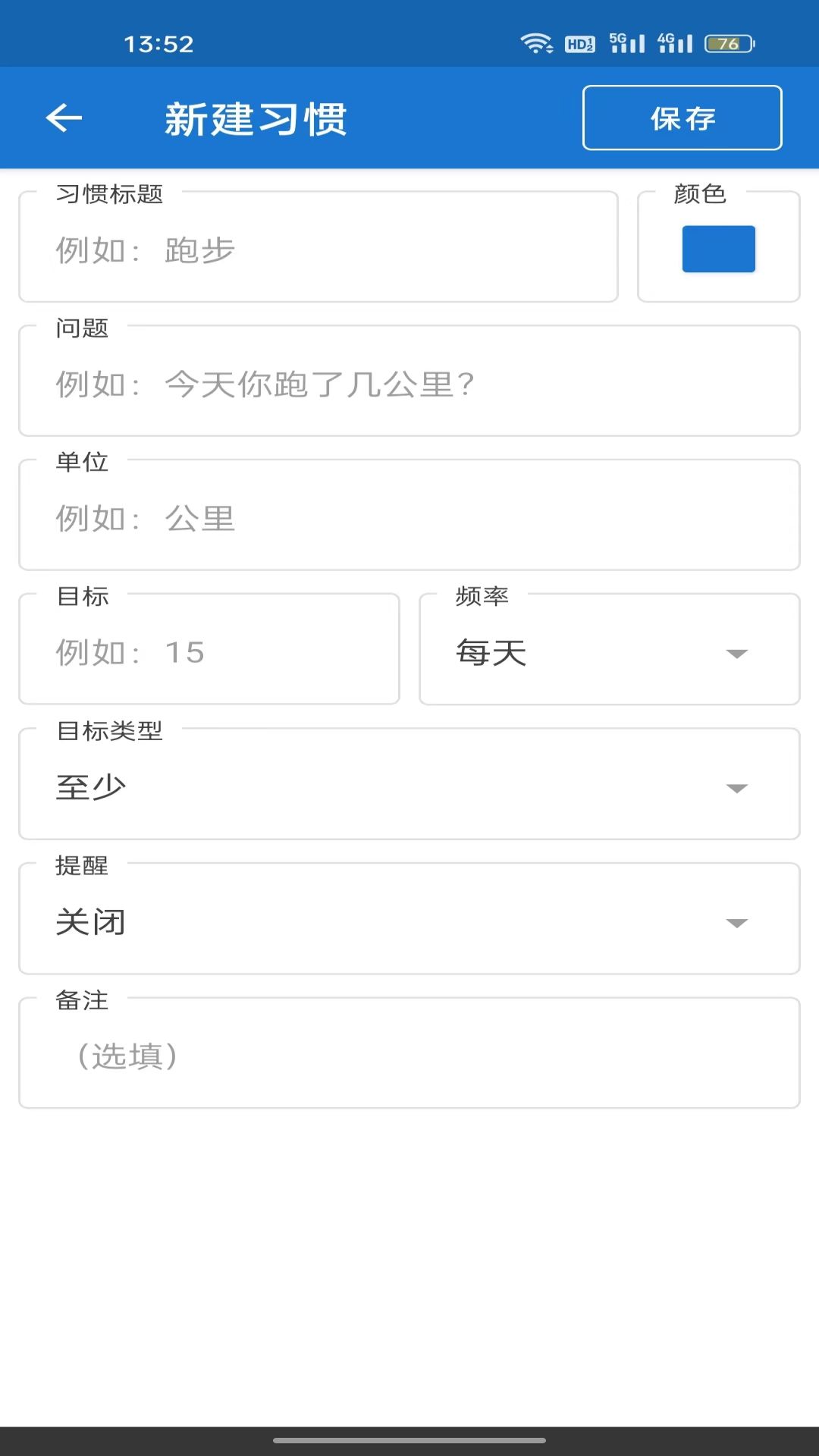Screen dimensions: 819x1456
Task: Open the 目标类型 dropdown arrow
Action: pos(736,789)
